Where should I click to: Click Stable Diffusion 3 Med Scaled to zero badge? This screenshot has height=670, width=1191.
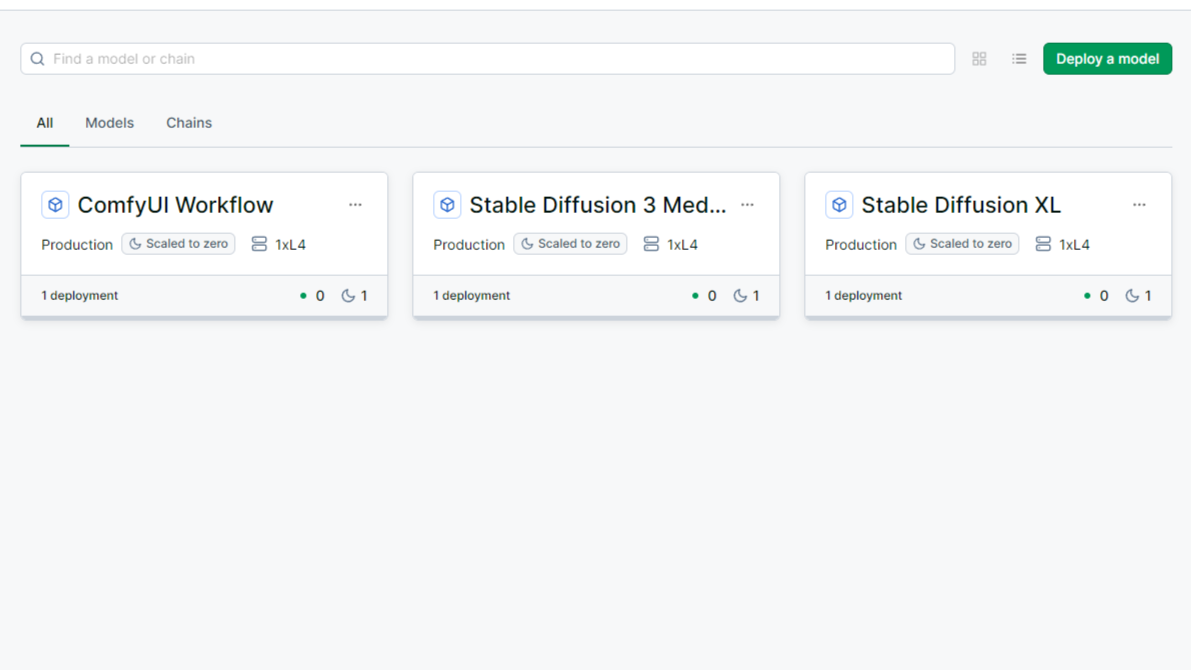click(570, 244)
